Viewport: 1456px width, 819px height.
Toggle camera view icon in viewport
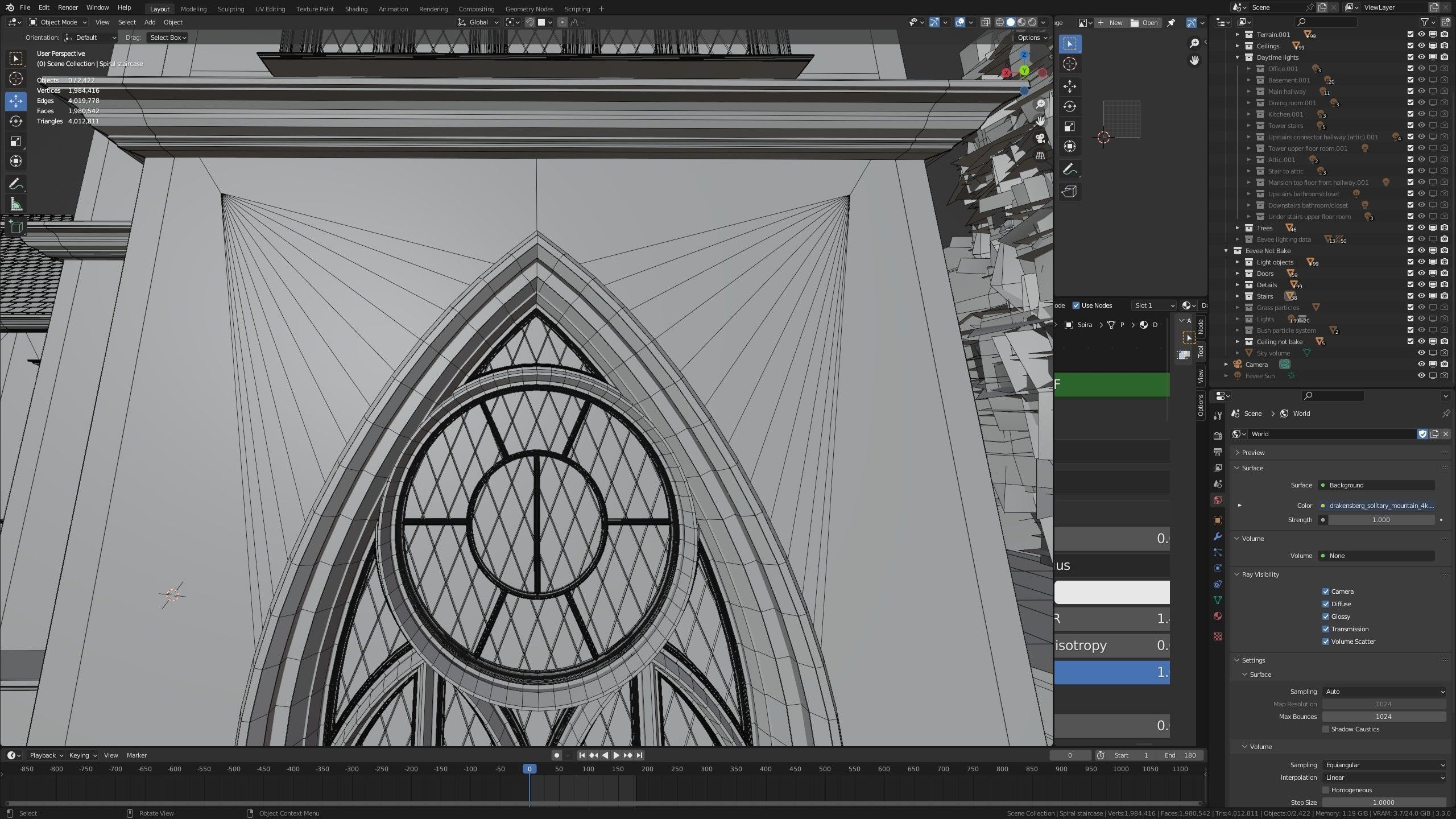pos(1040,138)
